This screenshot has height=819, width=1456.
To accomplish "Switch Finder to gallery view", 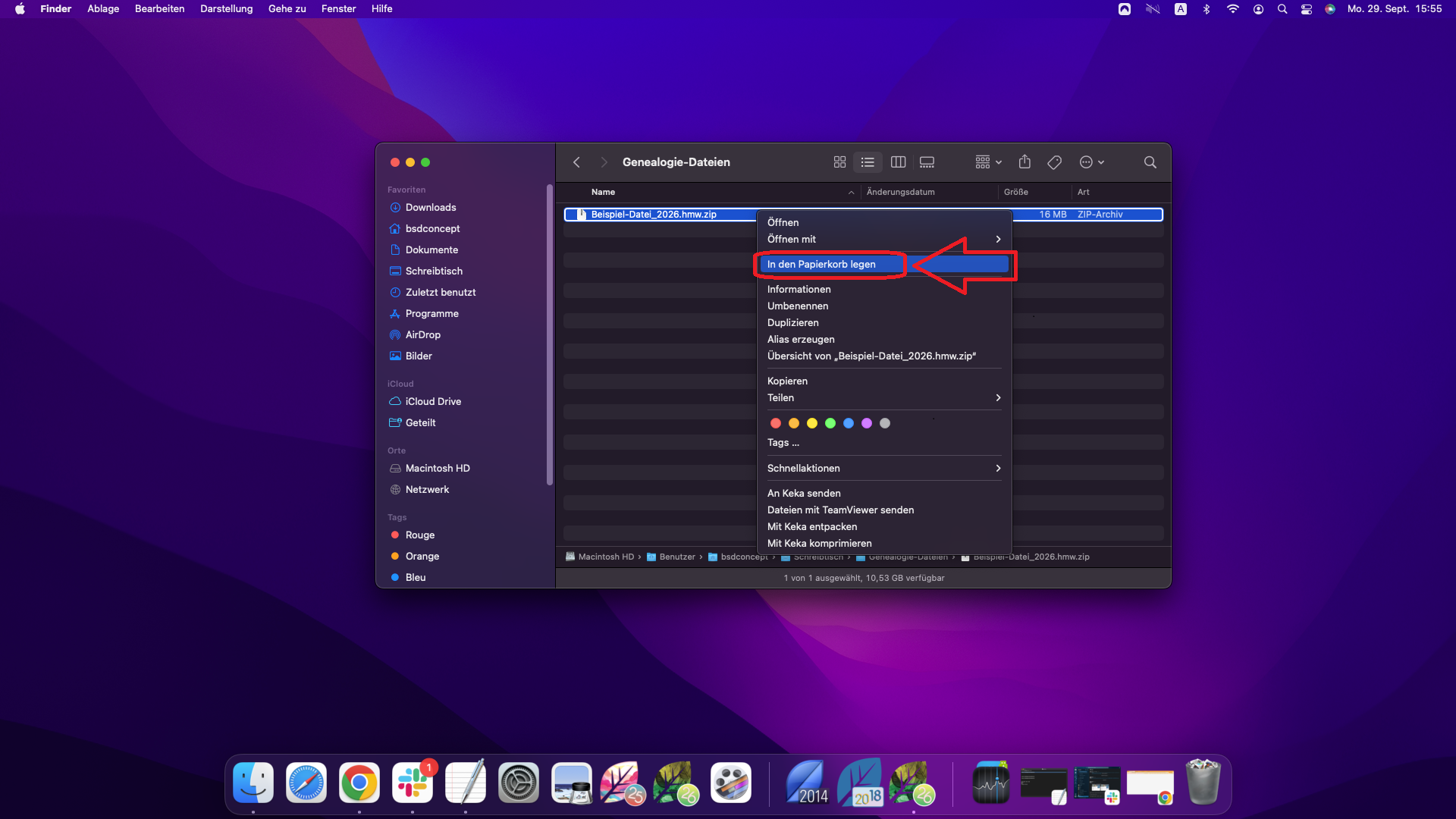I will (927, 162).
